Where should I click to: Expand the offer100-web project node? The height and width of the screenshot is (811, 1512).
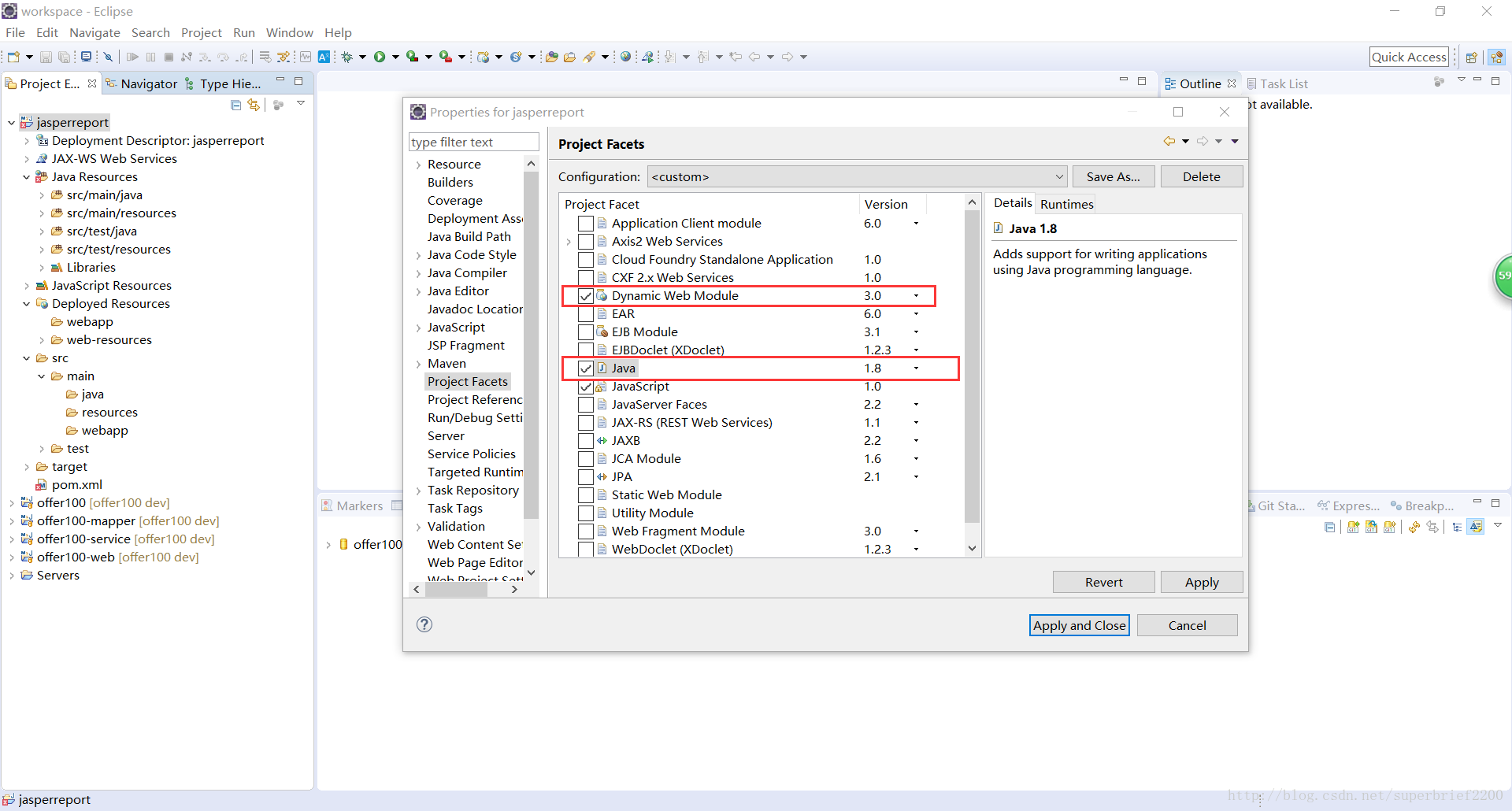click(11, 557)
